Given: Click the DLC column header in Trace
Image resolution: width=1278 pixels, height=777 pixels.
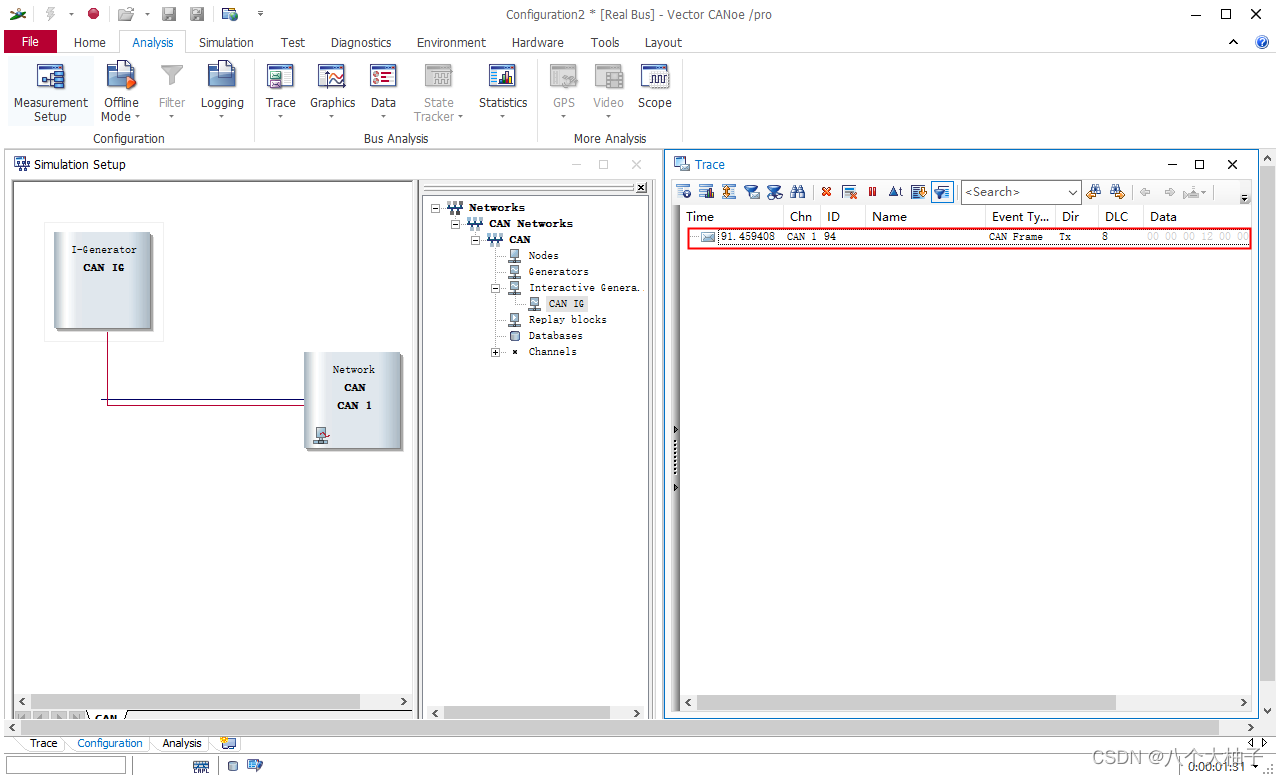Looking at the screenshot, I should (1121, 216).
